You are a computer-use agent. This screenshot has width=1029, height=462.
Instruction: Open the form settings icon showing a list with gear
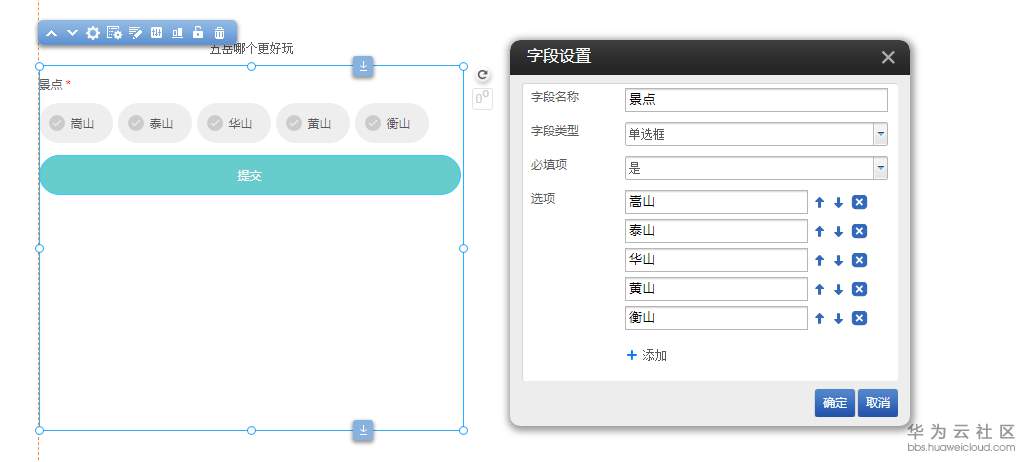coord(114,33)
